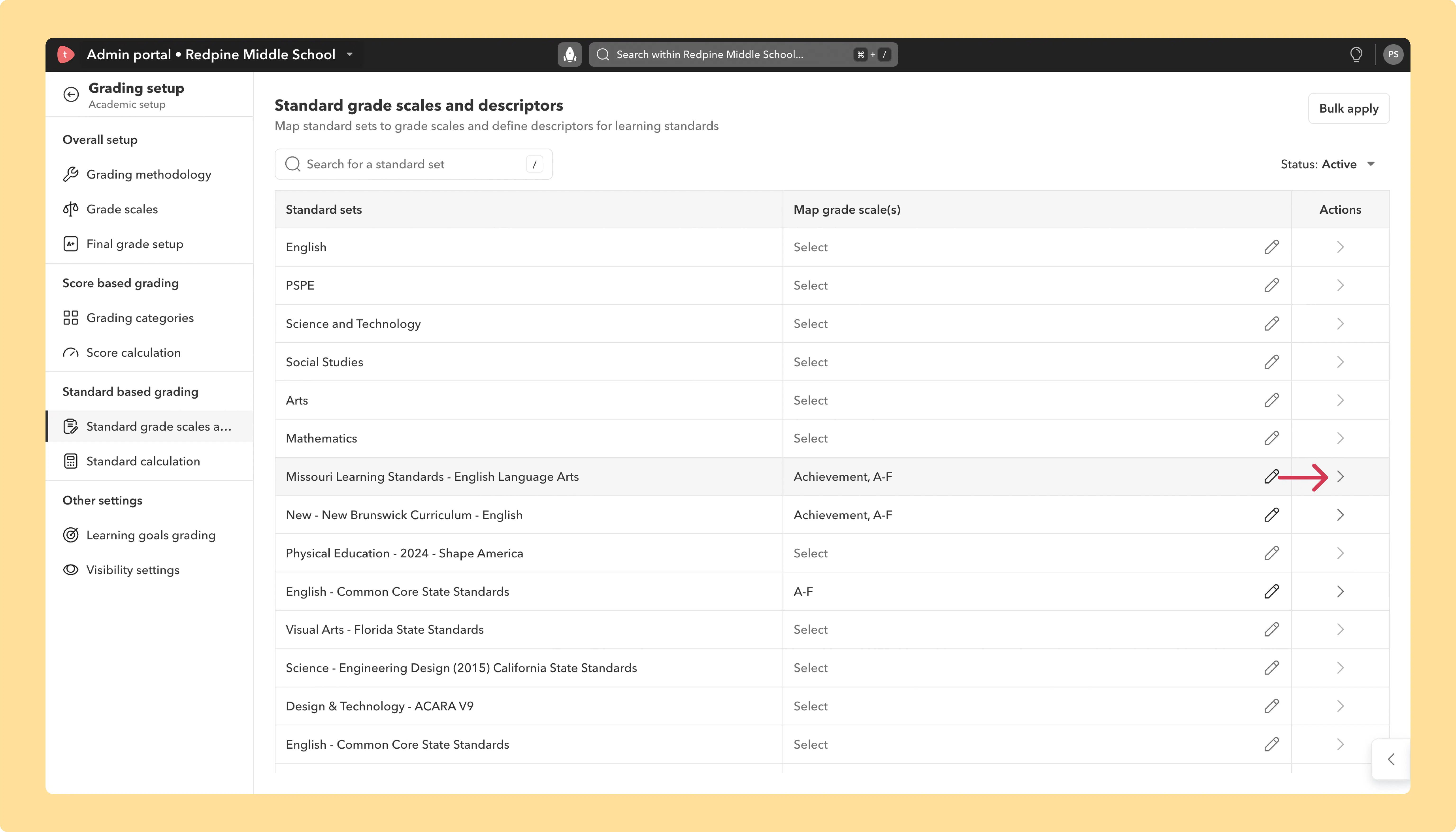Edit grade scale for Design & Technology ACARA

1271,706
